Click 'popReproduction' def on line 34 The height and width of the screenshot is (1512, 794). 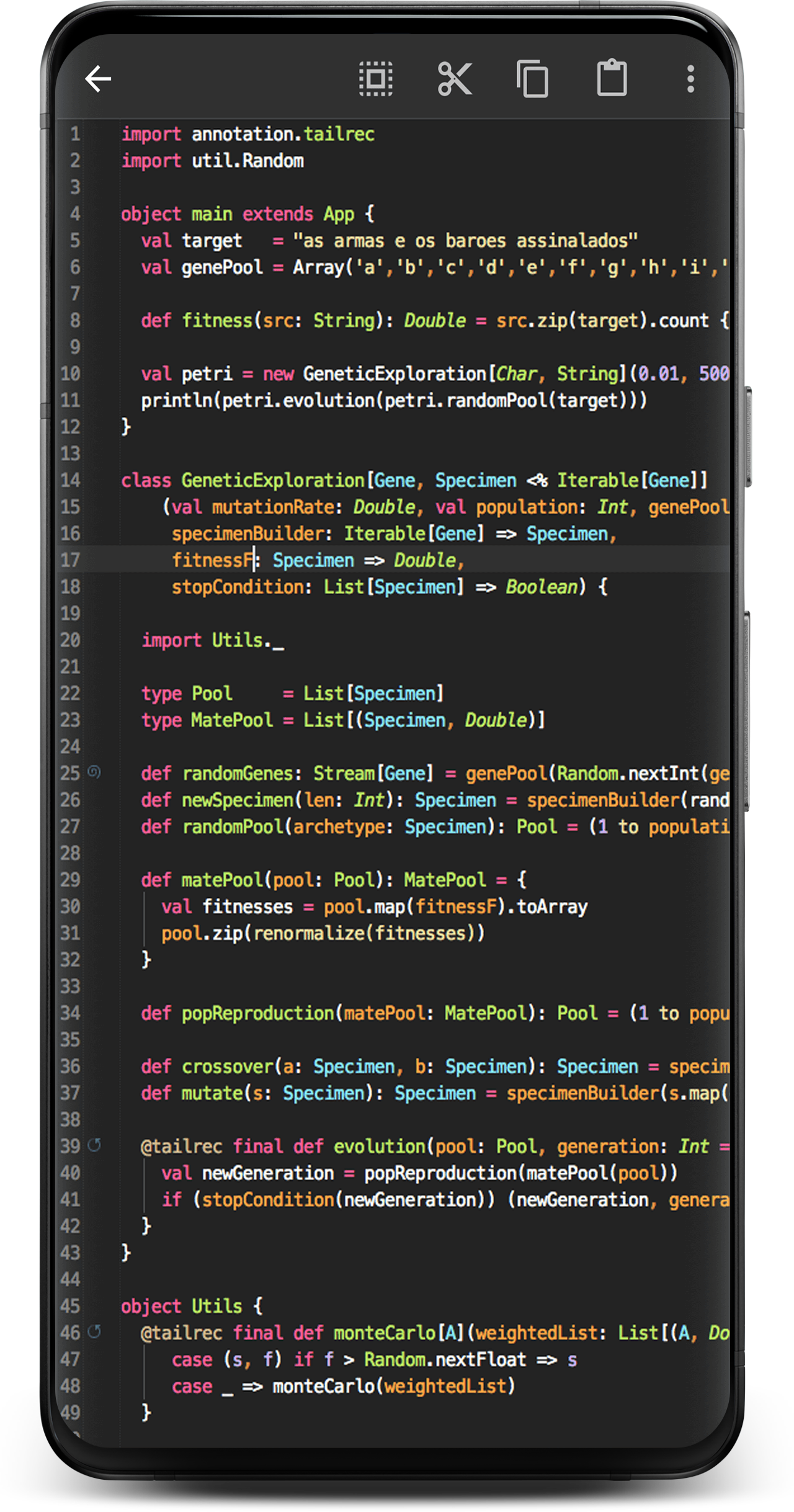pos(257,1014)
